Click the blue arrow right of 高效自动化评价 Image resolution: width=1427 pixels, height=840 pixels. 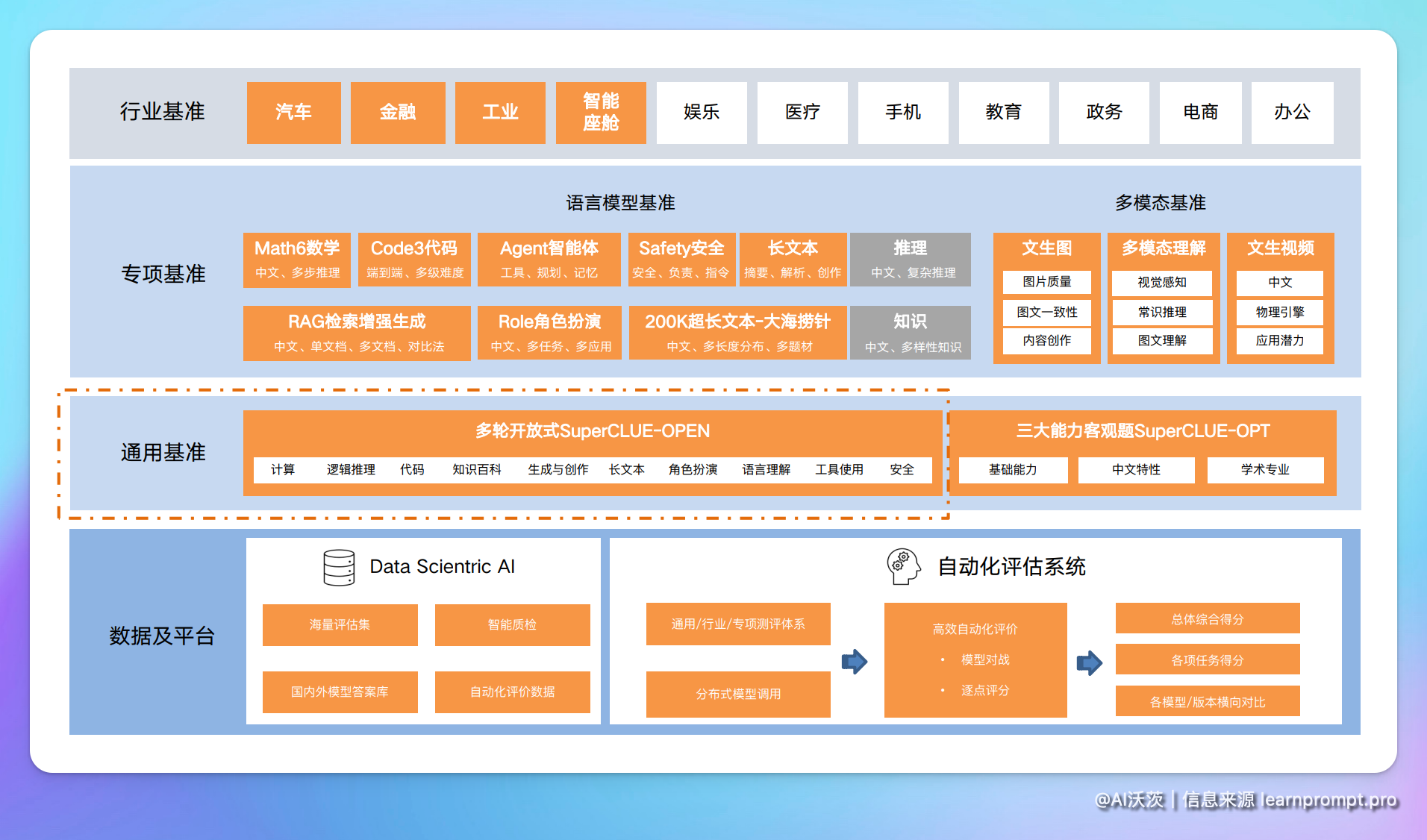(1090, 662)
